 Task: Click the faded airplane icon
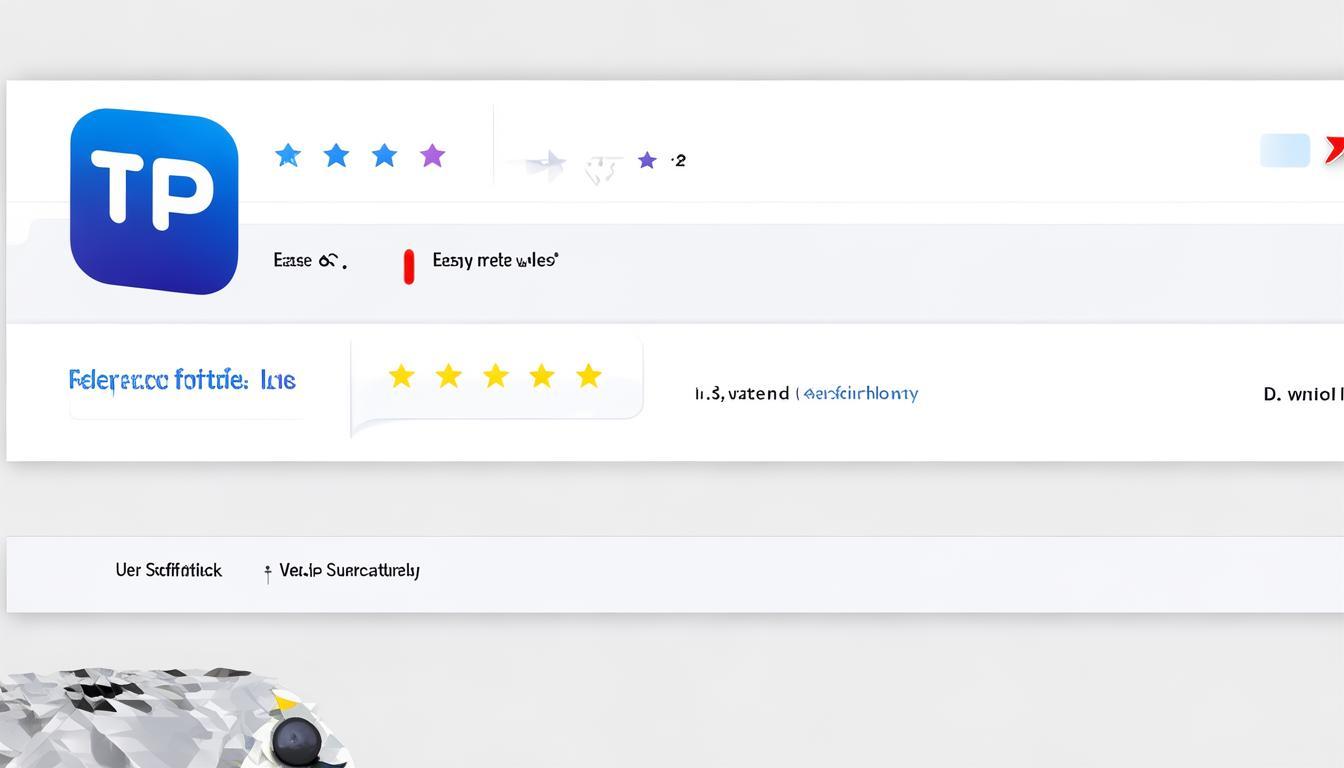[545, 164]
